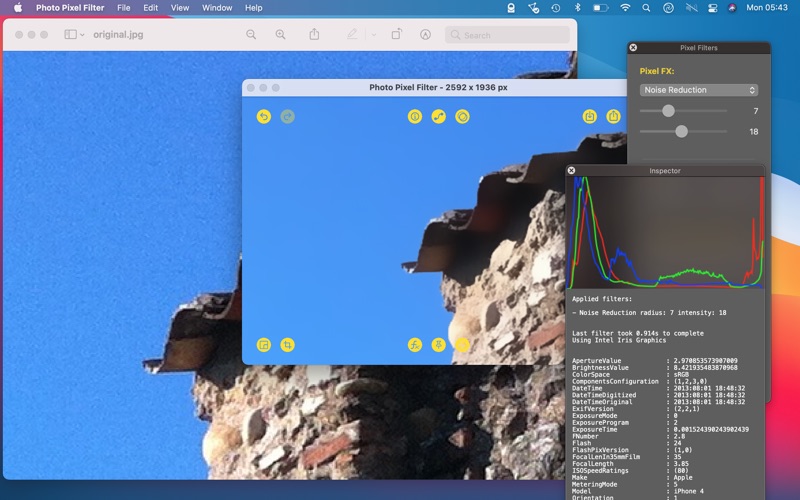Share original.jpg from the Preview toolbar
Image resolution: width=800 pixels, height=500 pixels.
click(314, 34)
